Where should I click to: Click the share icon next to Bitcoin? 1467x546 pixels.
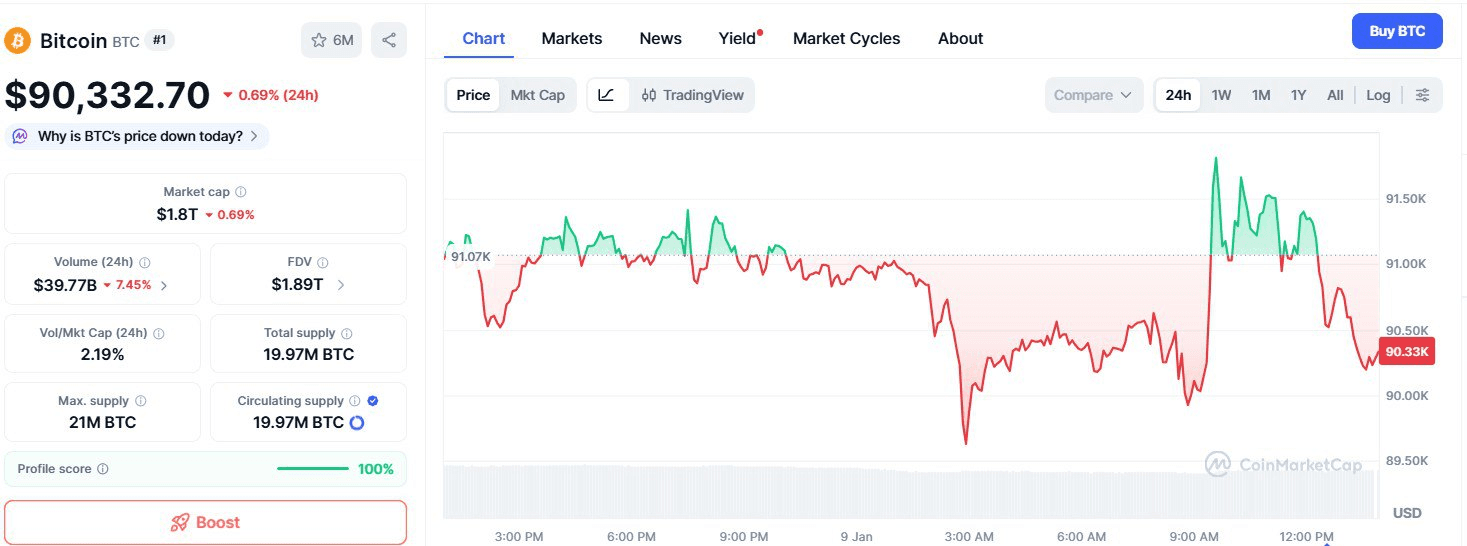tap(389, 40)
